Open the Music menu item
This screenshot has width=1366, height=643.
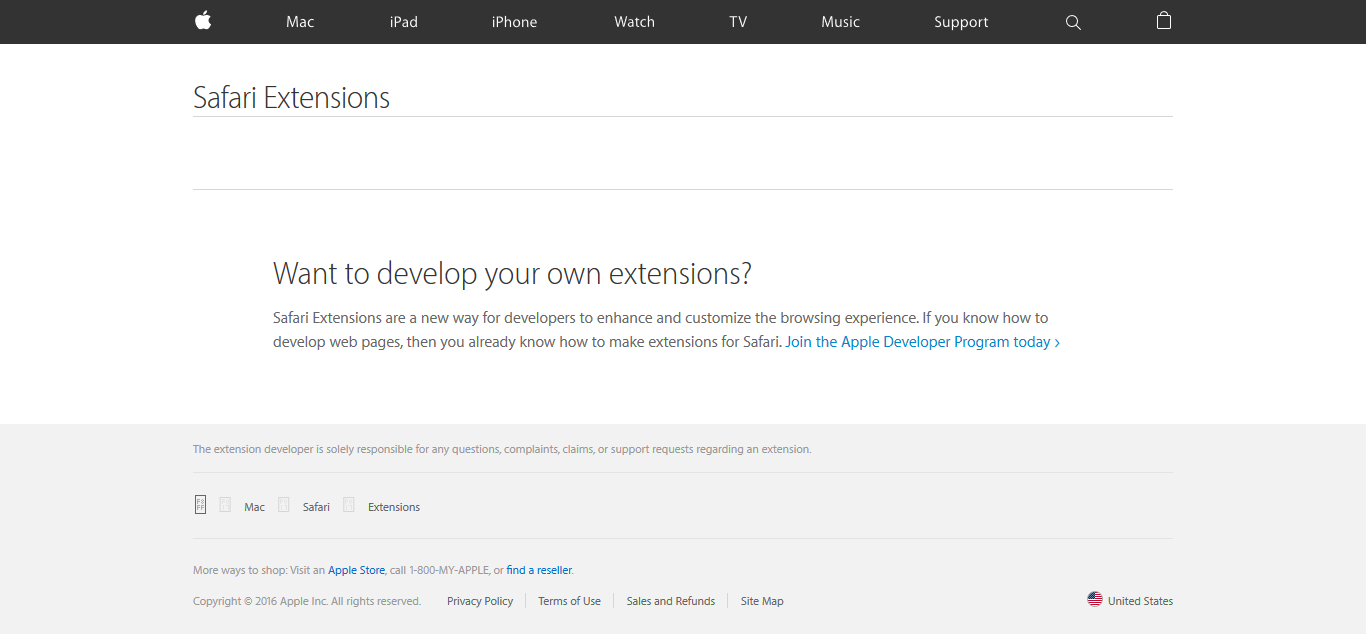tap(840, 22)
